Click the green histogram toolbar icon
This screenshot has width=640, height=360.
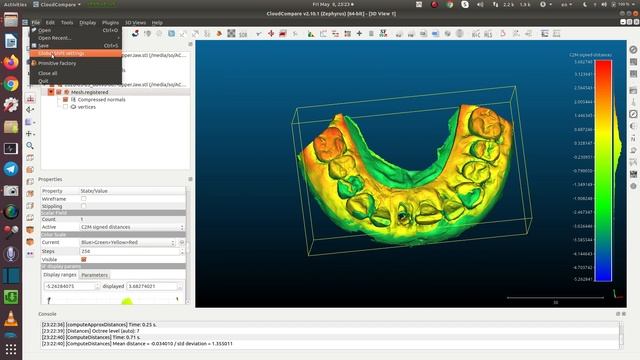click(x=311, y=34)
